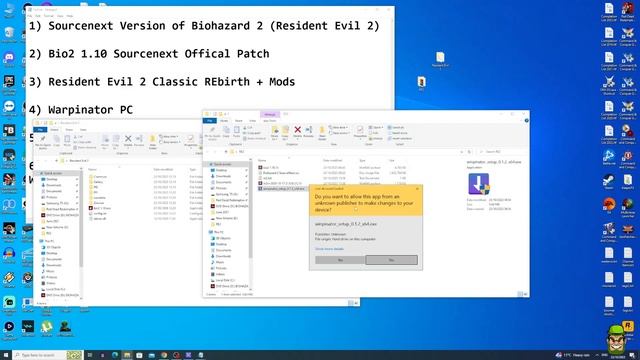Click Pin to Quick access in RE2 ribbon
This screenshot has height=360, width=640.
tap(212, 133)
